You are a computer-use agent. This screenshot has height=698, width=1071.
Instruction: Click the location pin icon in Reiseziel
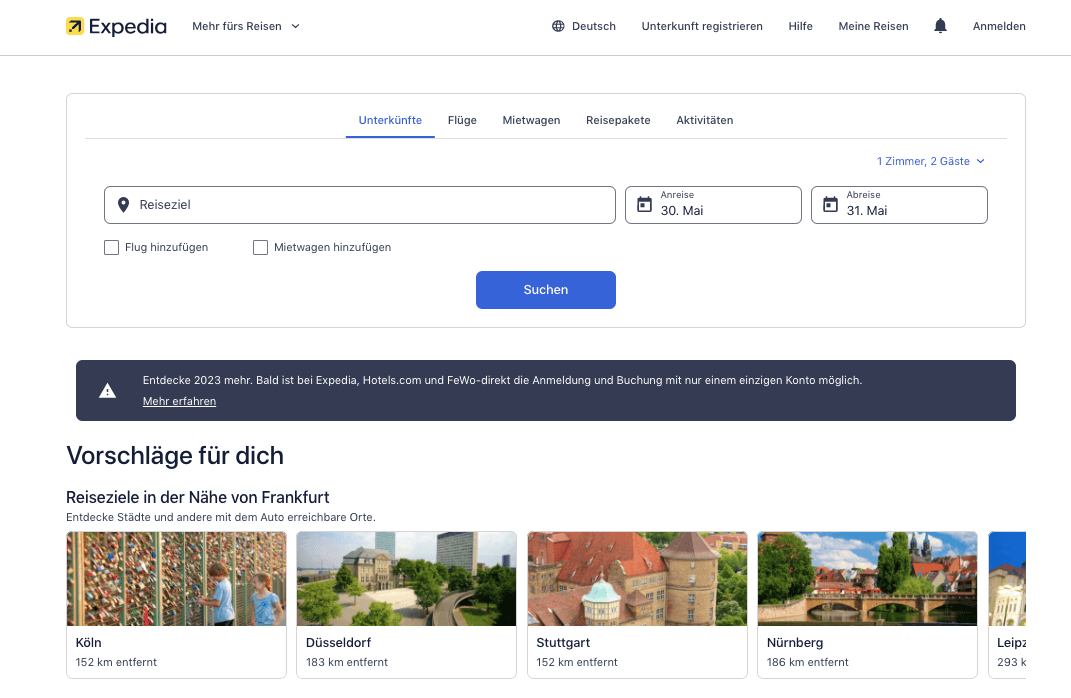click(123, 205)
